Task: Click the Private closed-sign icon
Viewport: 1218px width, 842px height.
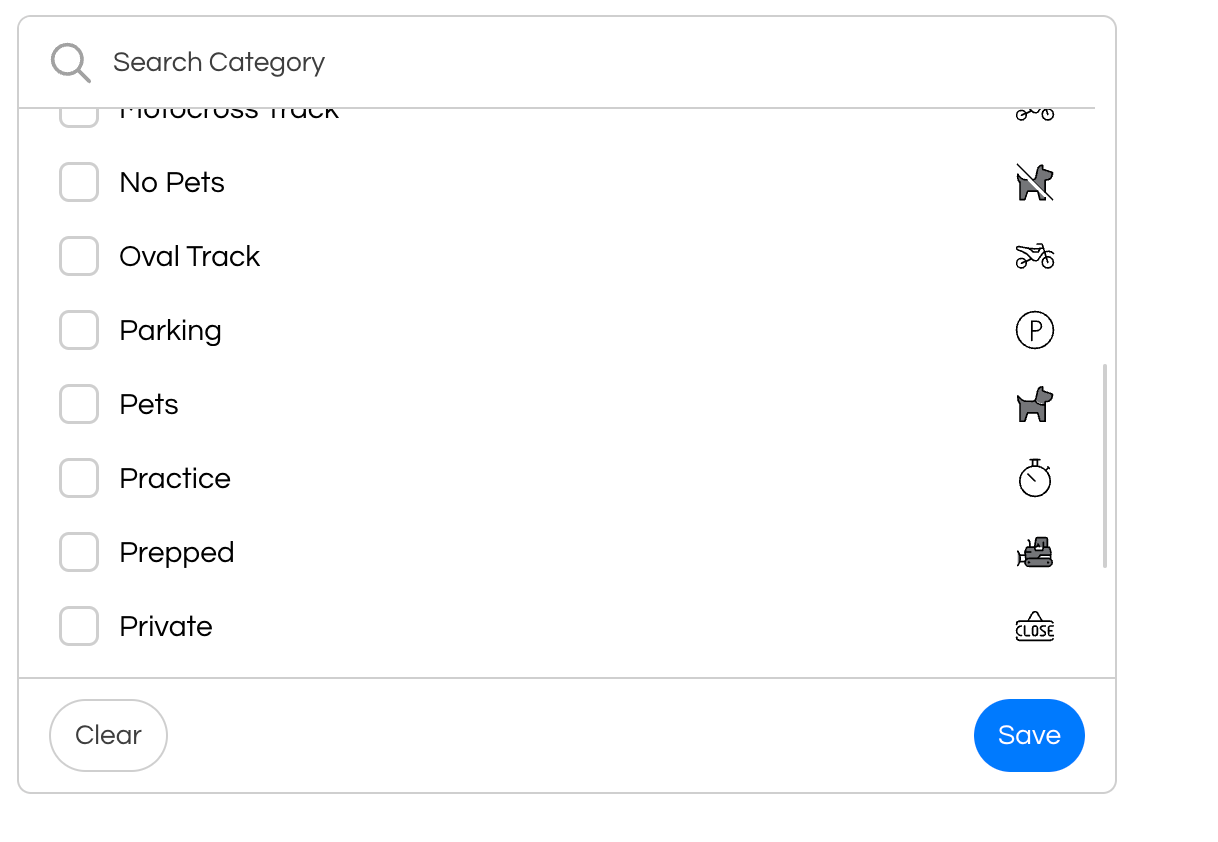Action: click(x=1034, y=626)
